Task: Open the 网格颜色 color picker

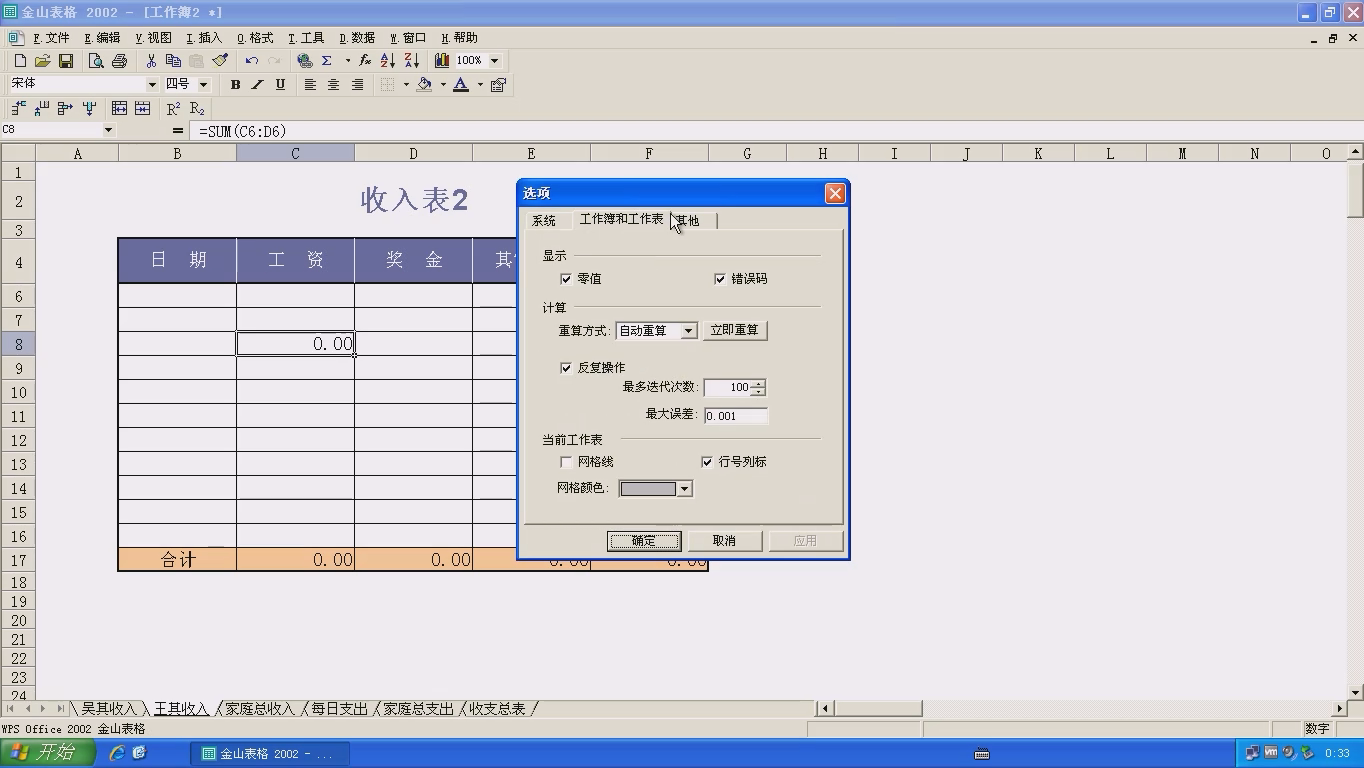Action: click(656, 489)
